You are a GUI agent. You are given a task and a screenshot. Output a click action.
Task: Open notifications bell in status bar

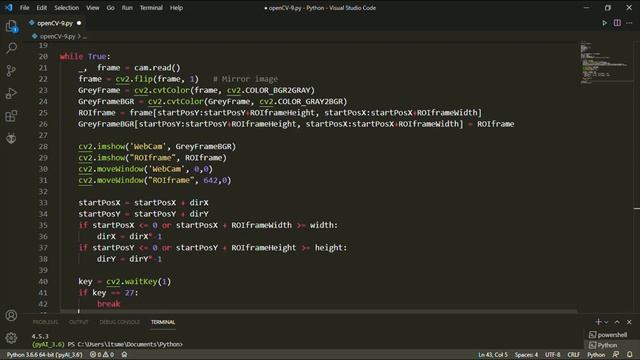tap(630, 355)
